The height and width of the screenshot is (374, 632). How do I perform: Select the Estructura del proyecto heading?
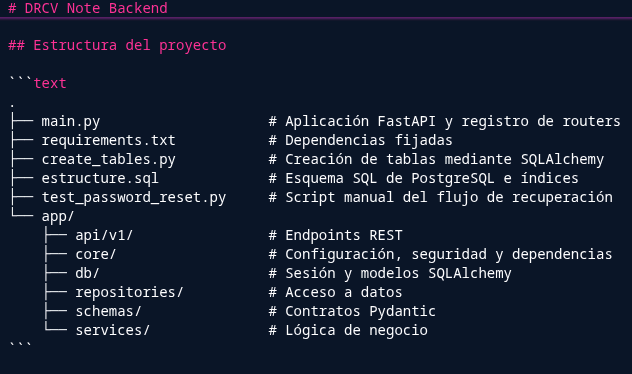pos(117,46)
